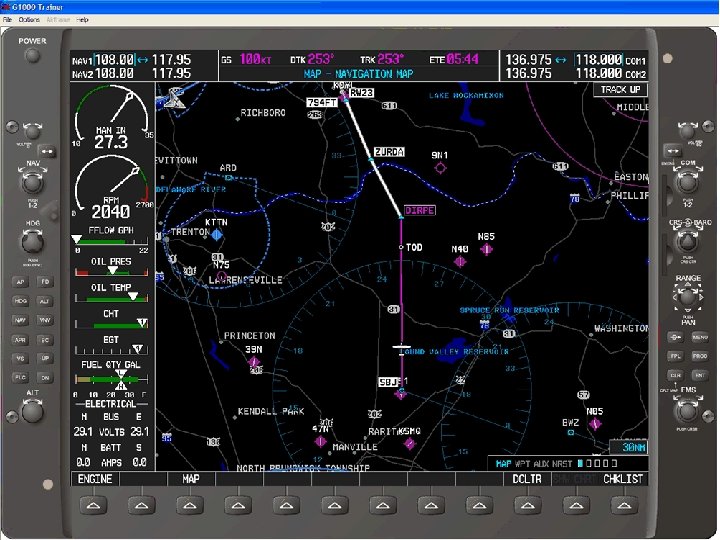Click the NAV frequency transfer key
The image size is (720, 540).
coord(47,151)
